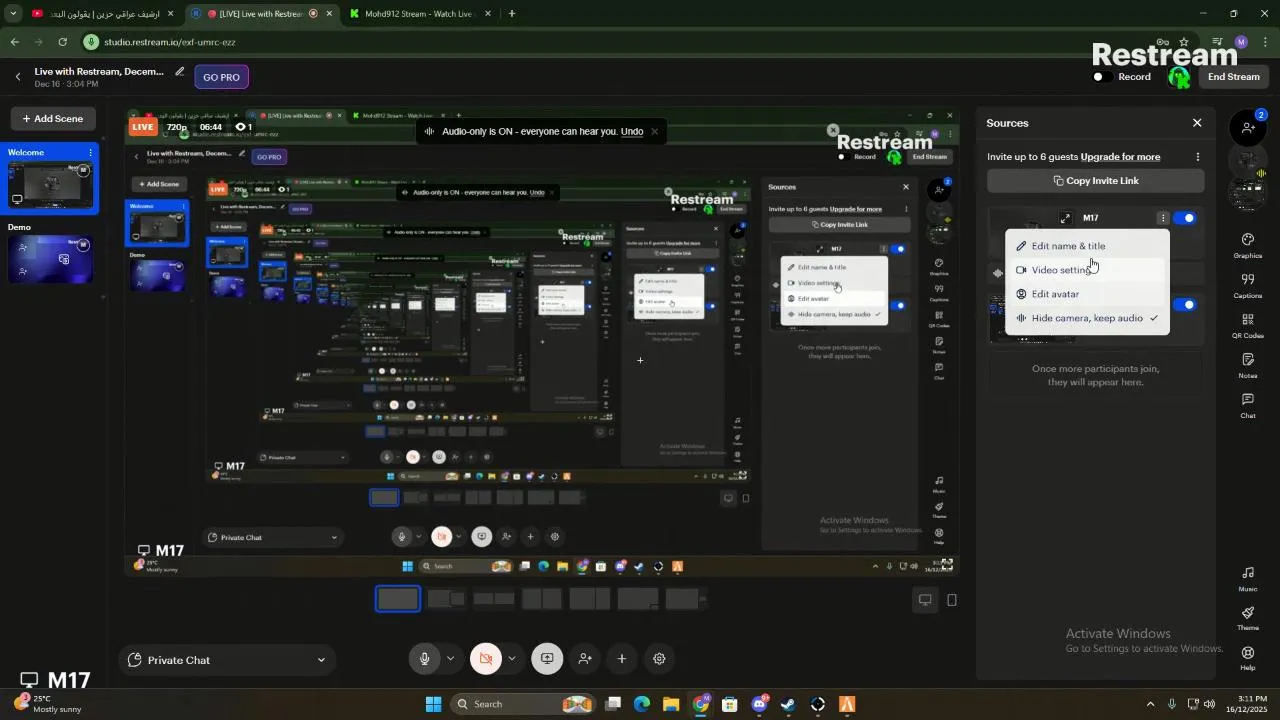Select the third layout with two equal panes
This screenshot has width=1280, height=720.
click(494, 599)
